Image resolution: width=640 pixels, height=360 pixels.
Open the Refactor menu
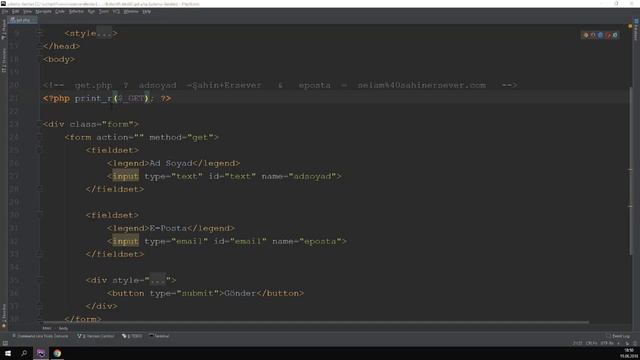tap(76, 11)
